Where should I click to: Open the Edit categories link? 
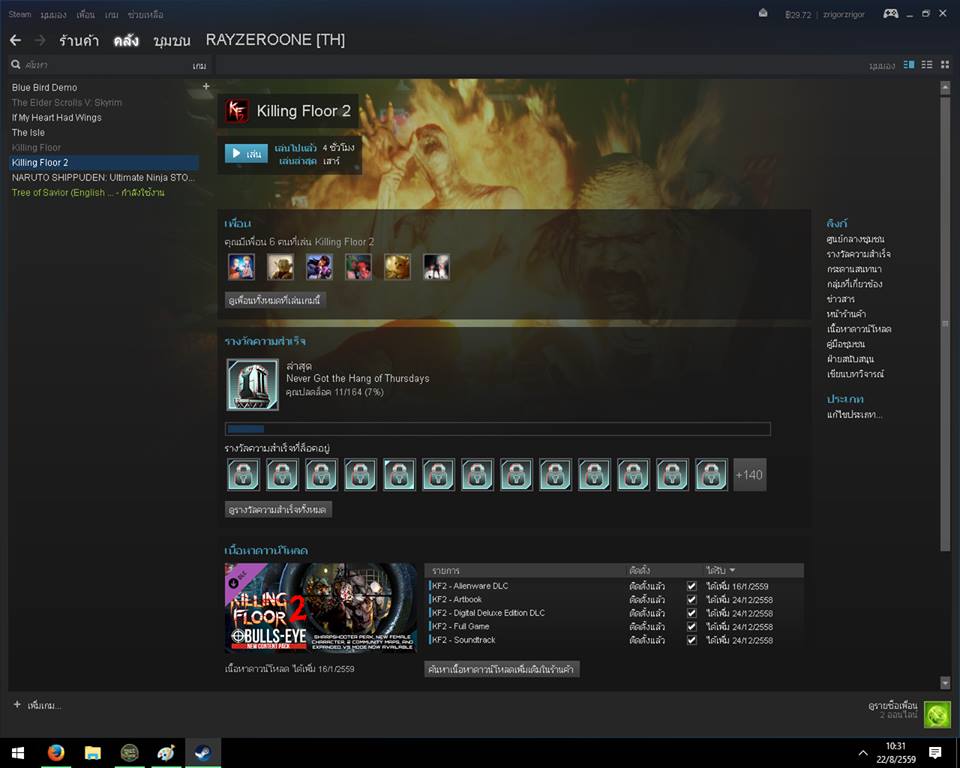pos(854,415)
